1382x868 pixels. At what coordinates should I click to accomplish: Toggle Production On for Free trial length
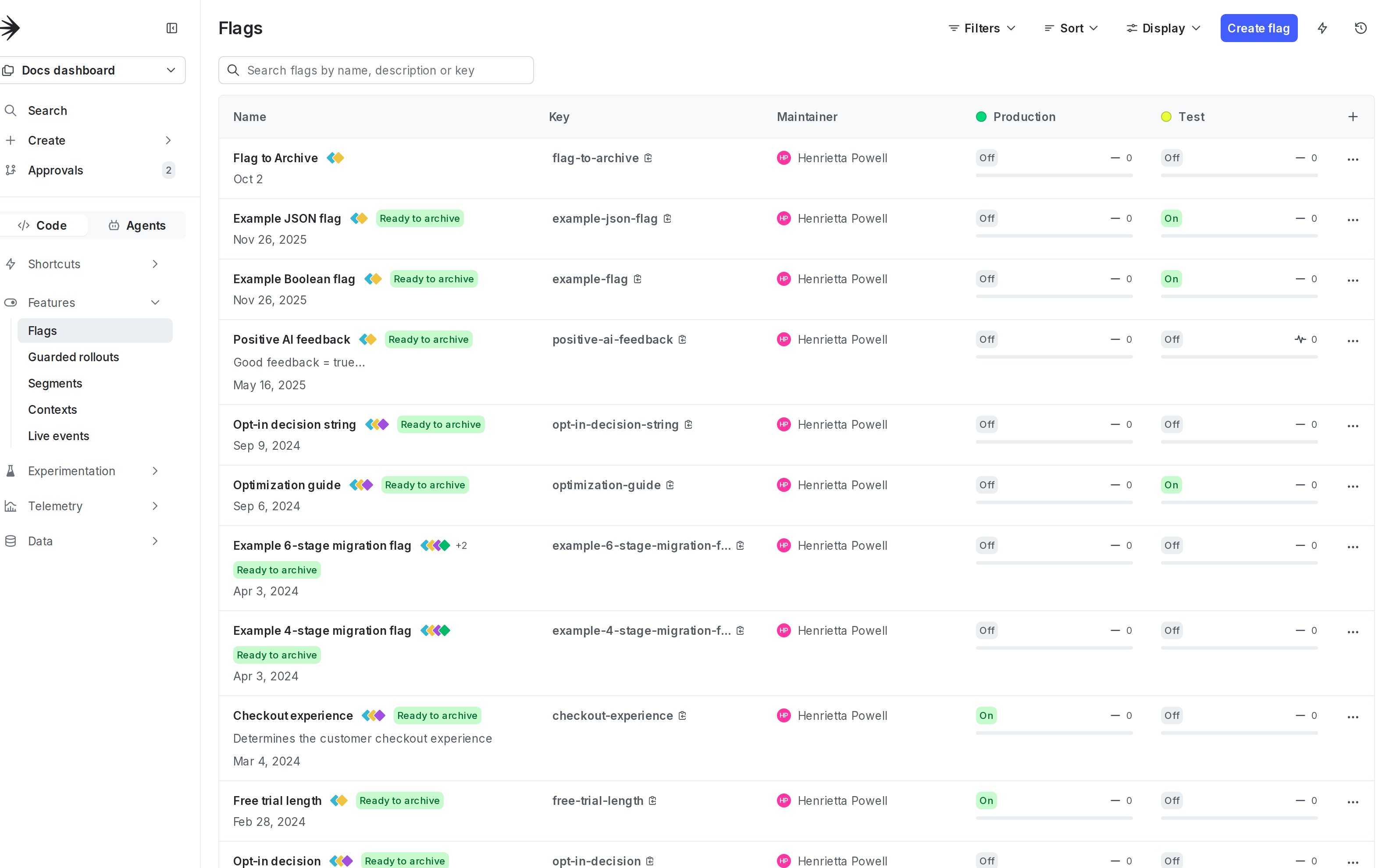point(986,800)
